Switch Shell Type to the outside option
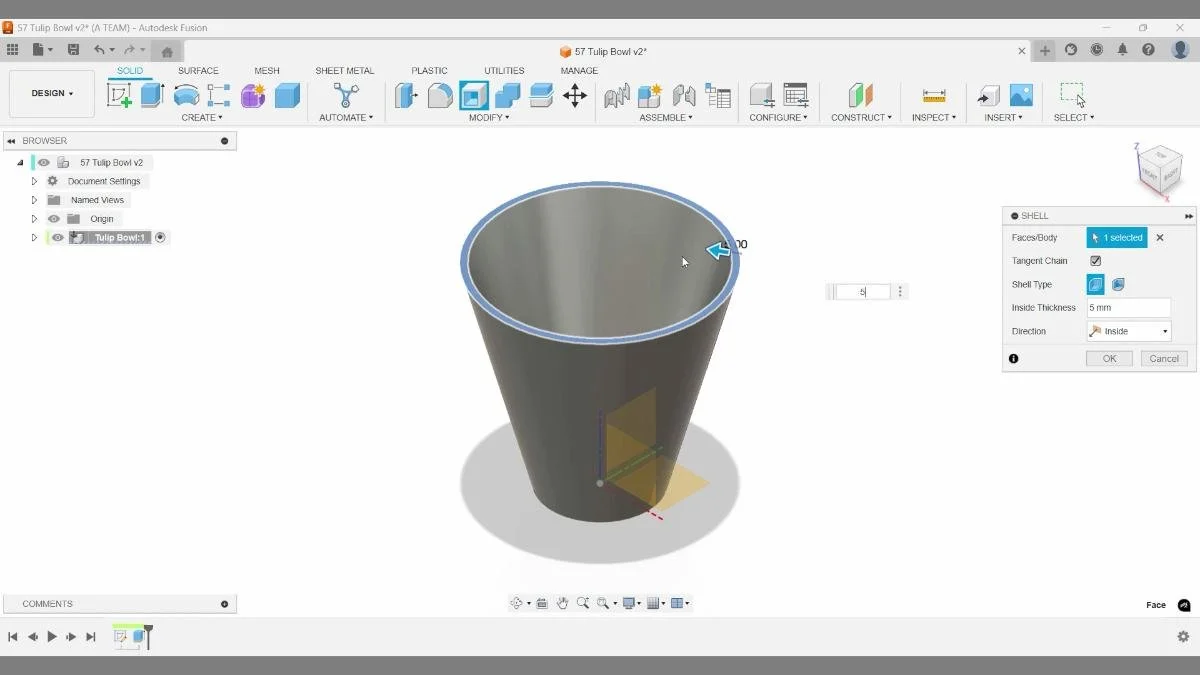This screenshot has height=675, width=1200. pos(1116,284)
